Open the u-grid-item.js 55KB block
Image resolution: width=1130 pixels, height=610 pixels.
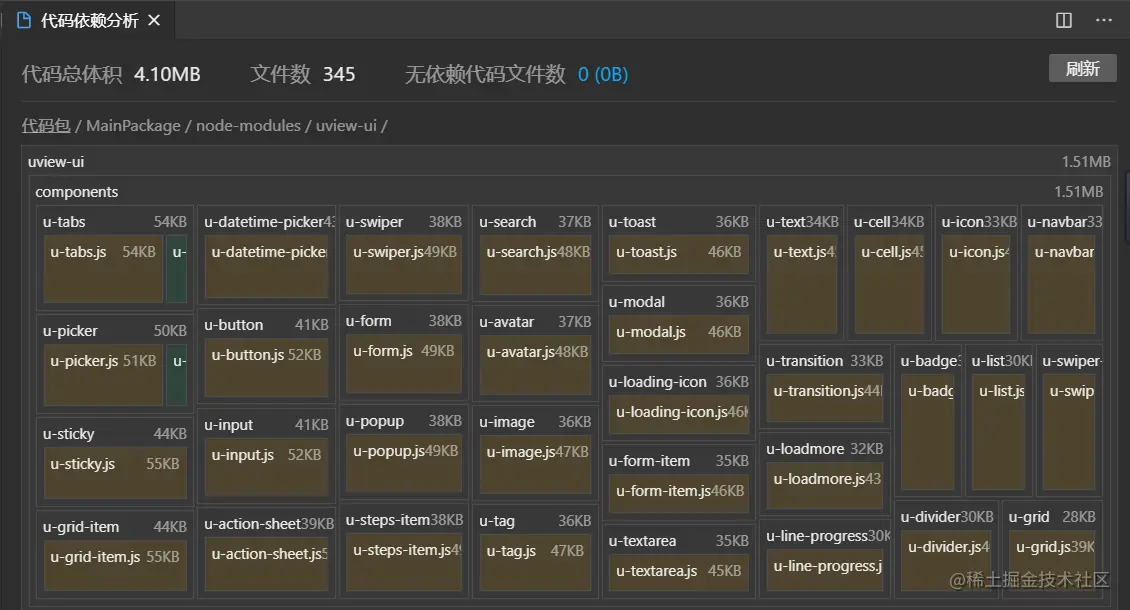pyautogui.click(x=115, y=566)
